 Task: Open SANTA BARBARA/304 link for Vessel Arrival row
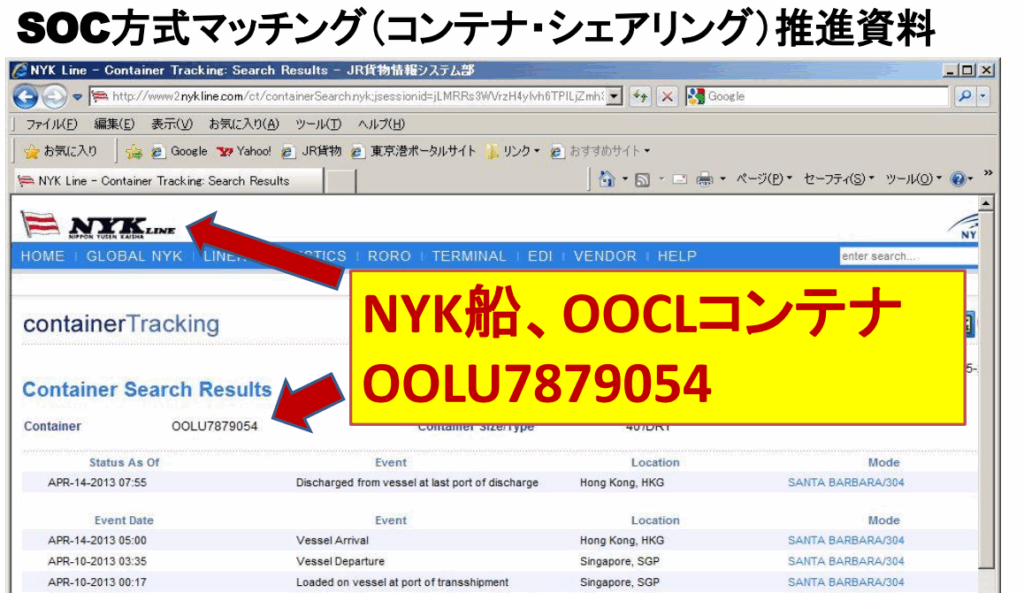846,541
